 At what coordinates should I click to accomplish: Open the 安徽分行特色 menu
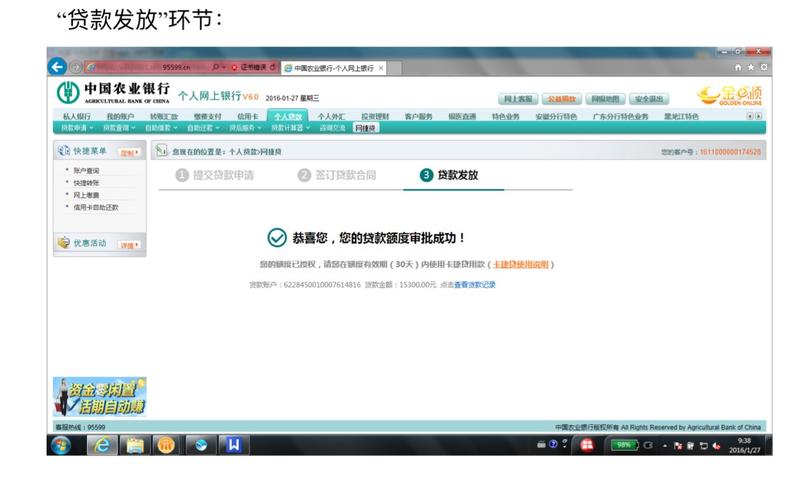(556, 117)
